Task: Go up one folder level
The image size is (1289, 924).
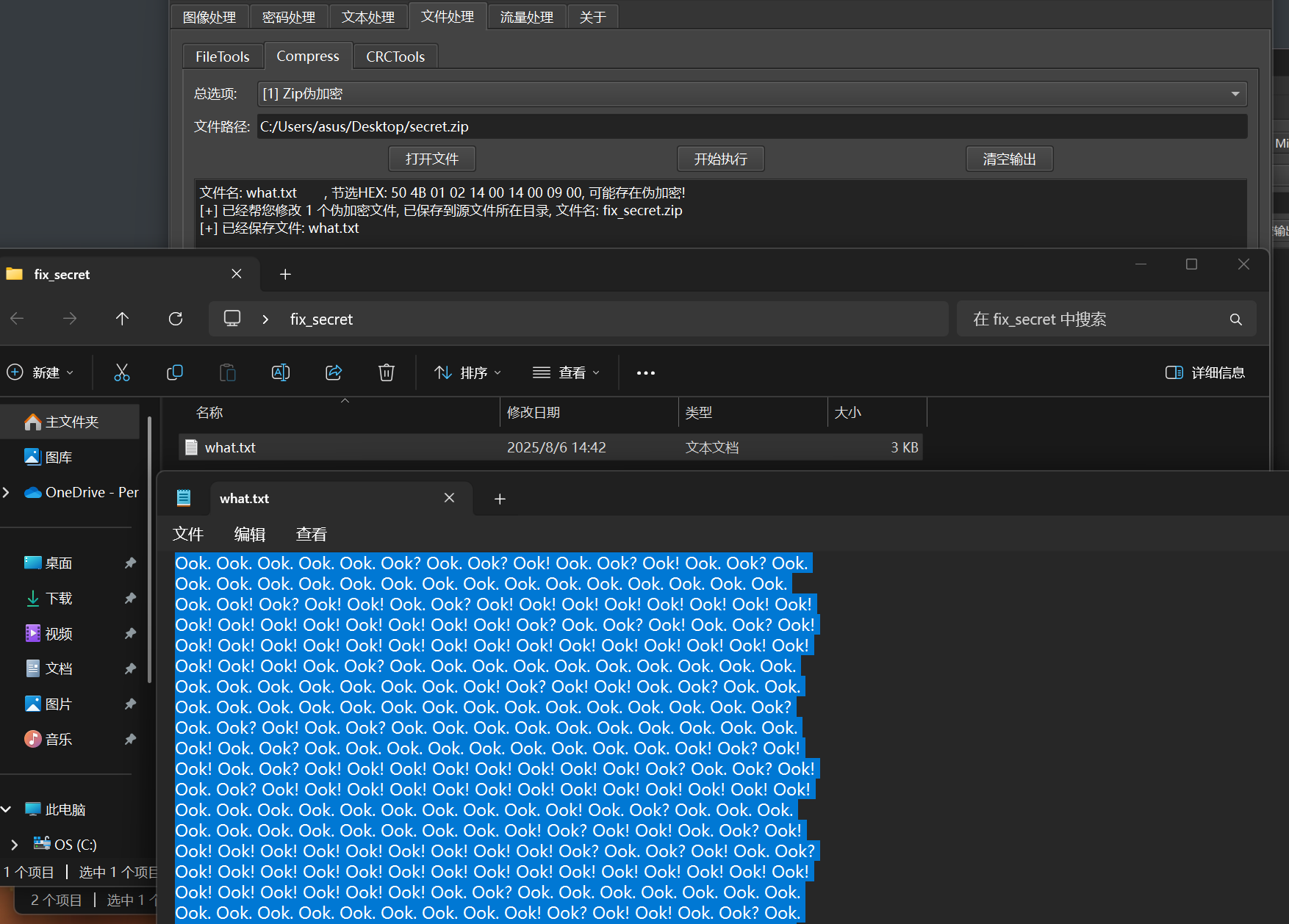Action: click(x=122, y=319)
